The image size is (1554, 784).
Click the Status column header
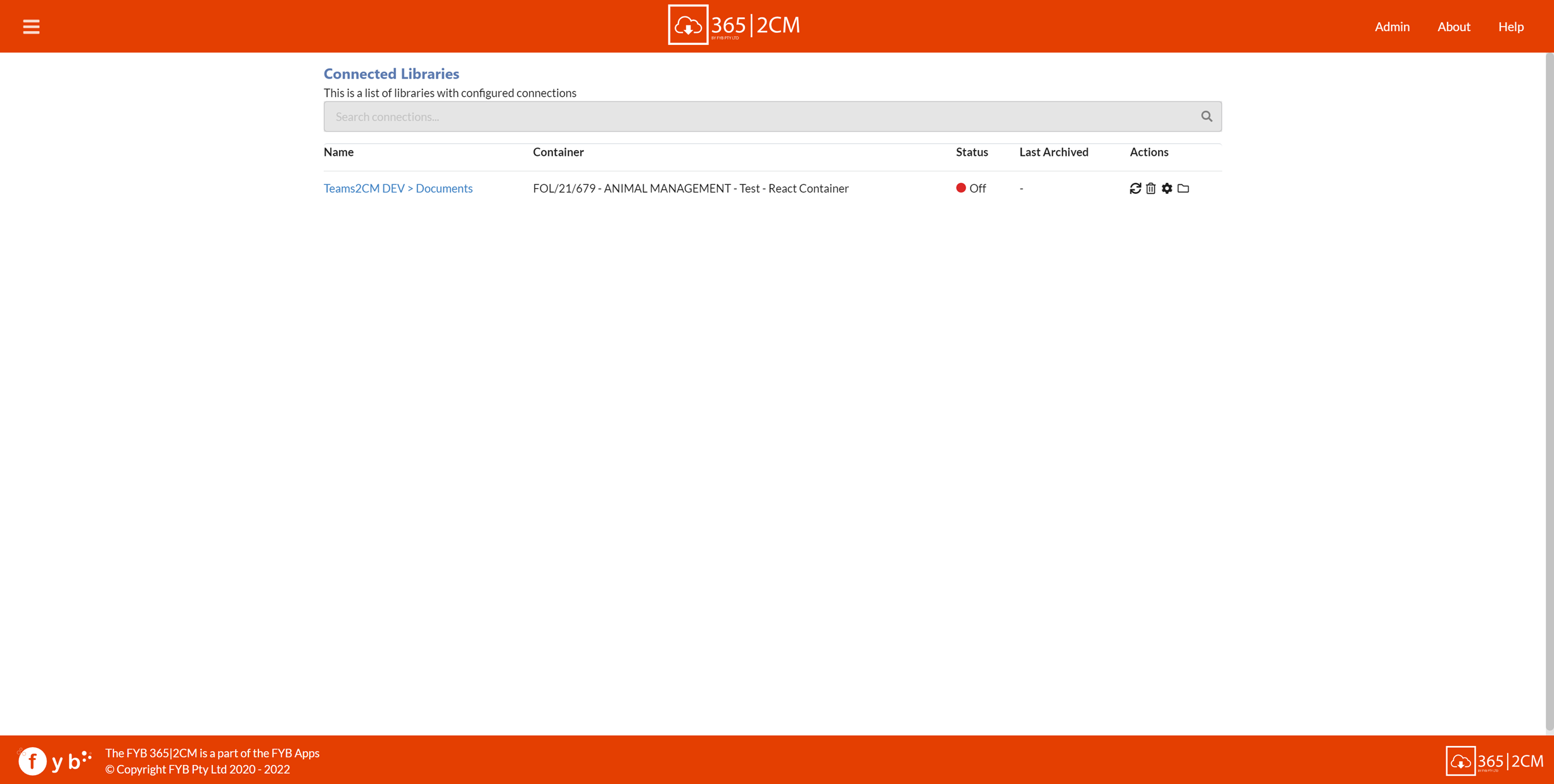tap(972, 152)
